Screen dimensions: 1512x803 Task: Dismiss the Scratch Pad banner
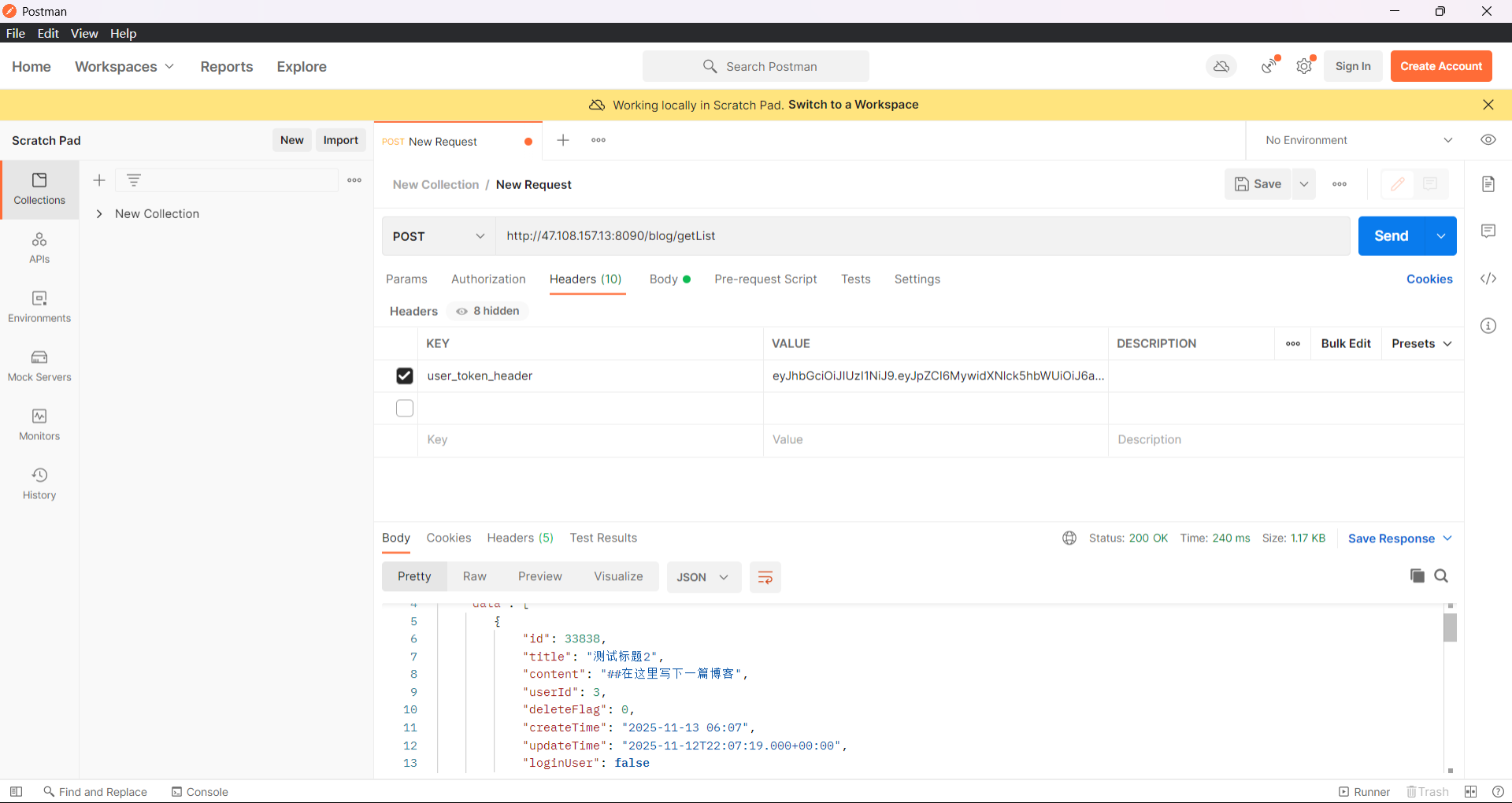click(x=1488, y=105)
